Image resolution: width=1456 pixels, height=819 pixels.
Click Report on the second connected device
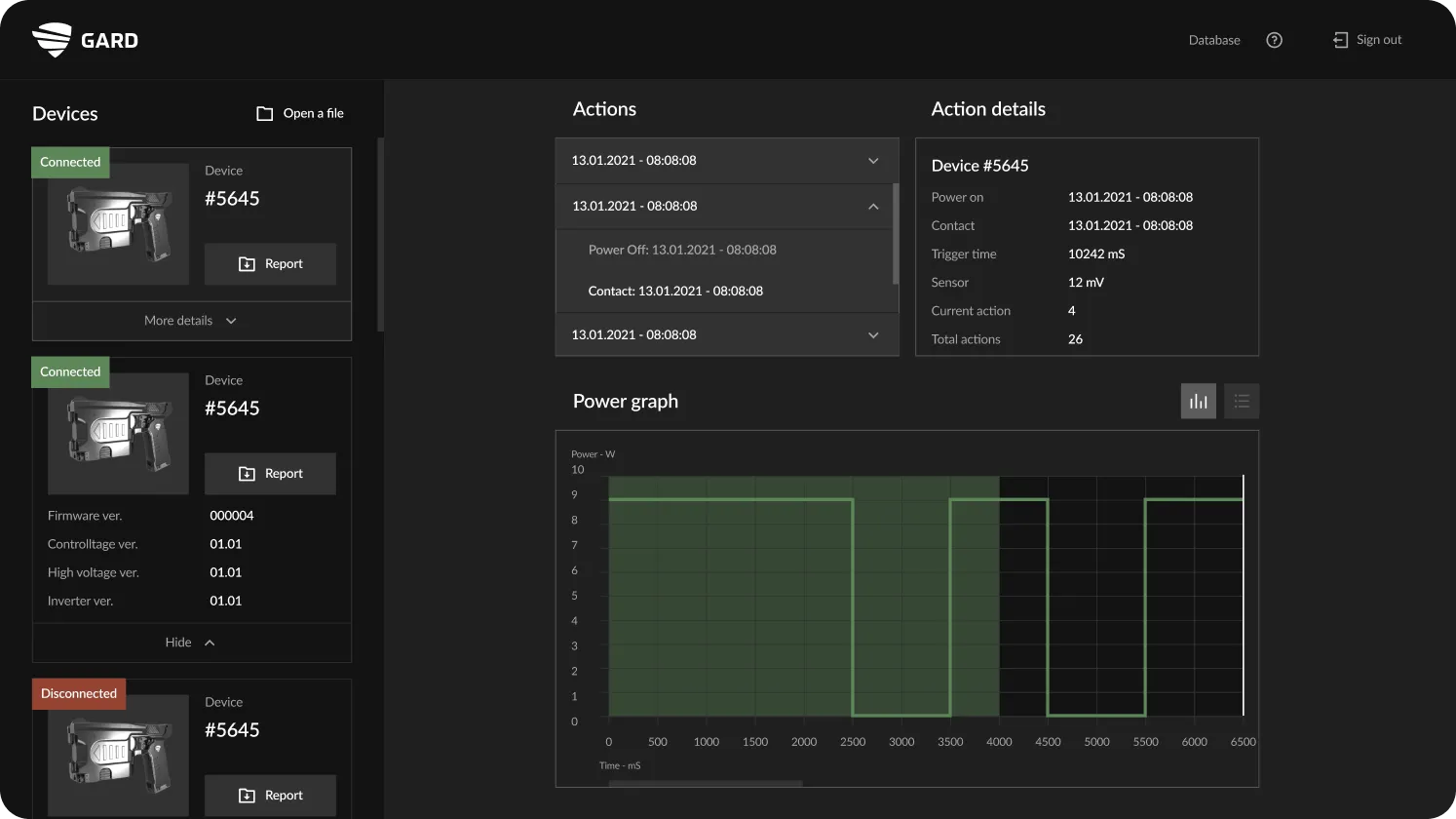tap(270, 474)
